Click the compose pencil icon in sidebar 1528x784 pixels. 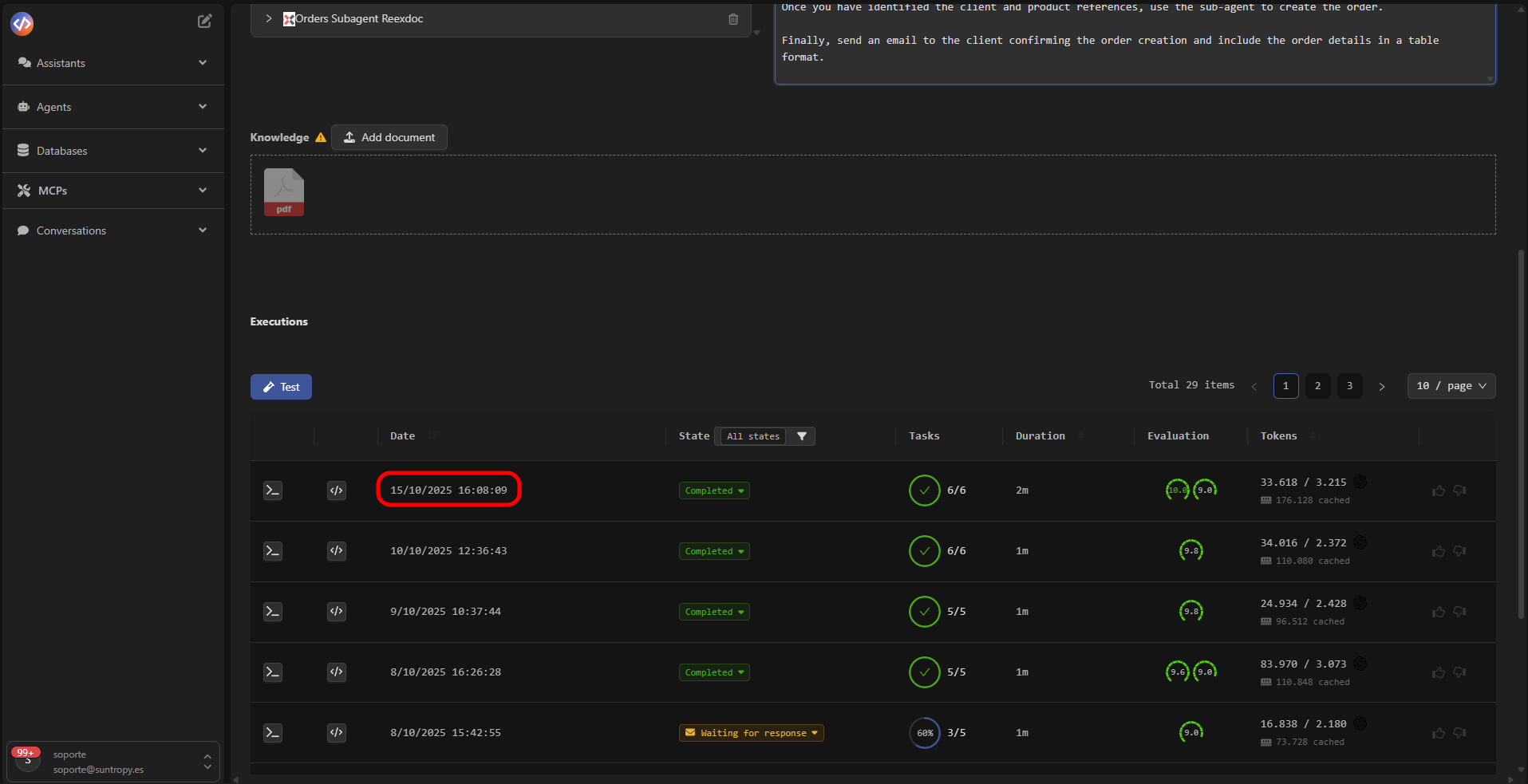[205, 21]
